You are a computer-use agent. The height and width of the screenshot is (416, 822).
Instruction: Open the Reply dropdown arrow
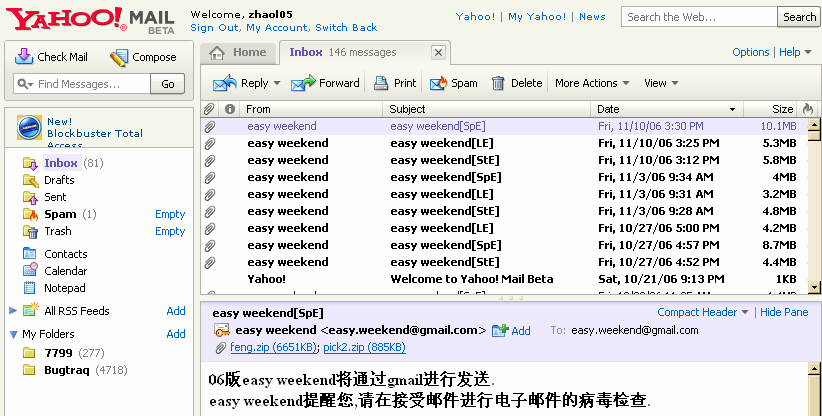277,84
